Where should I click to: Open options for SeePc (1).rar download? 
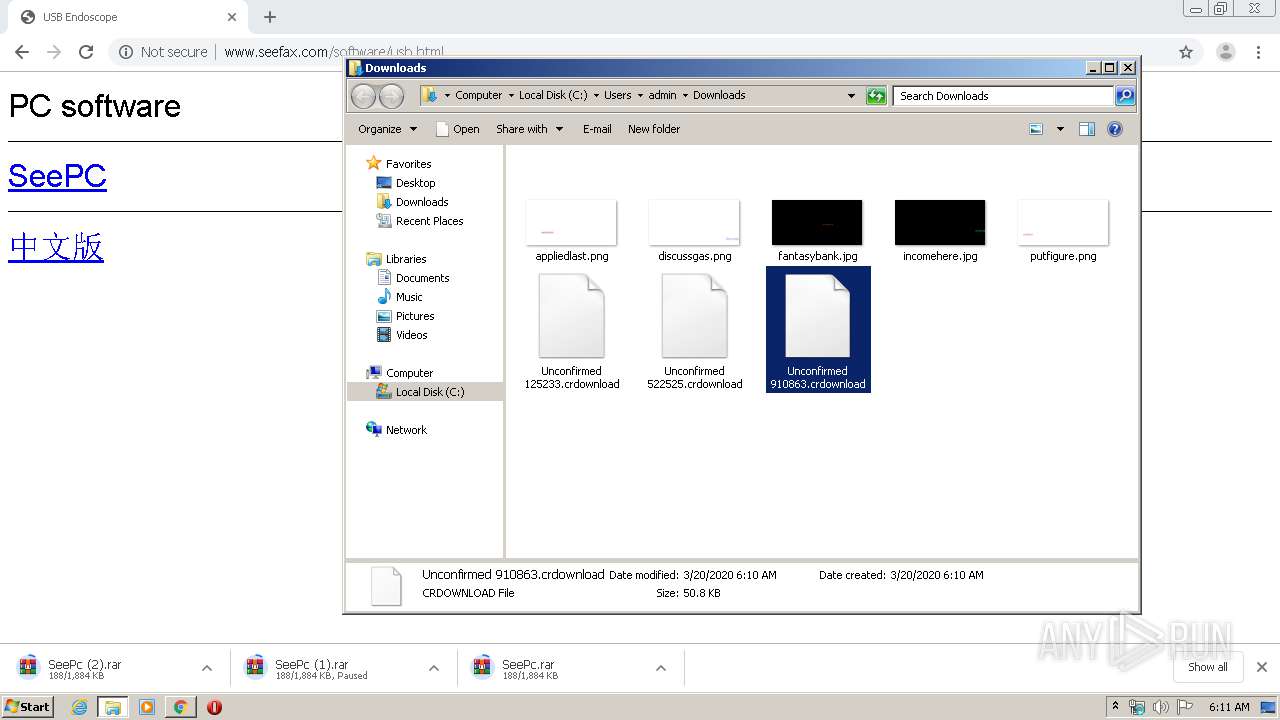coord(434,668)
